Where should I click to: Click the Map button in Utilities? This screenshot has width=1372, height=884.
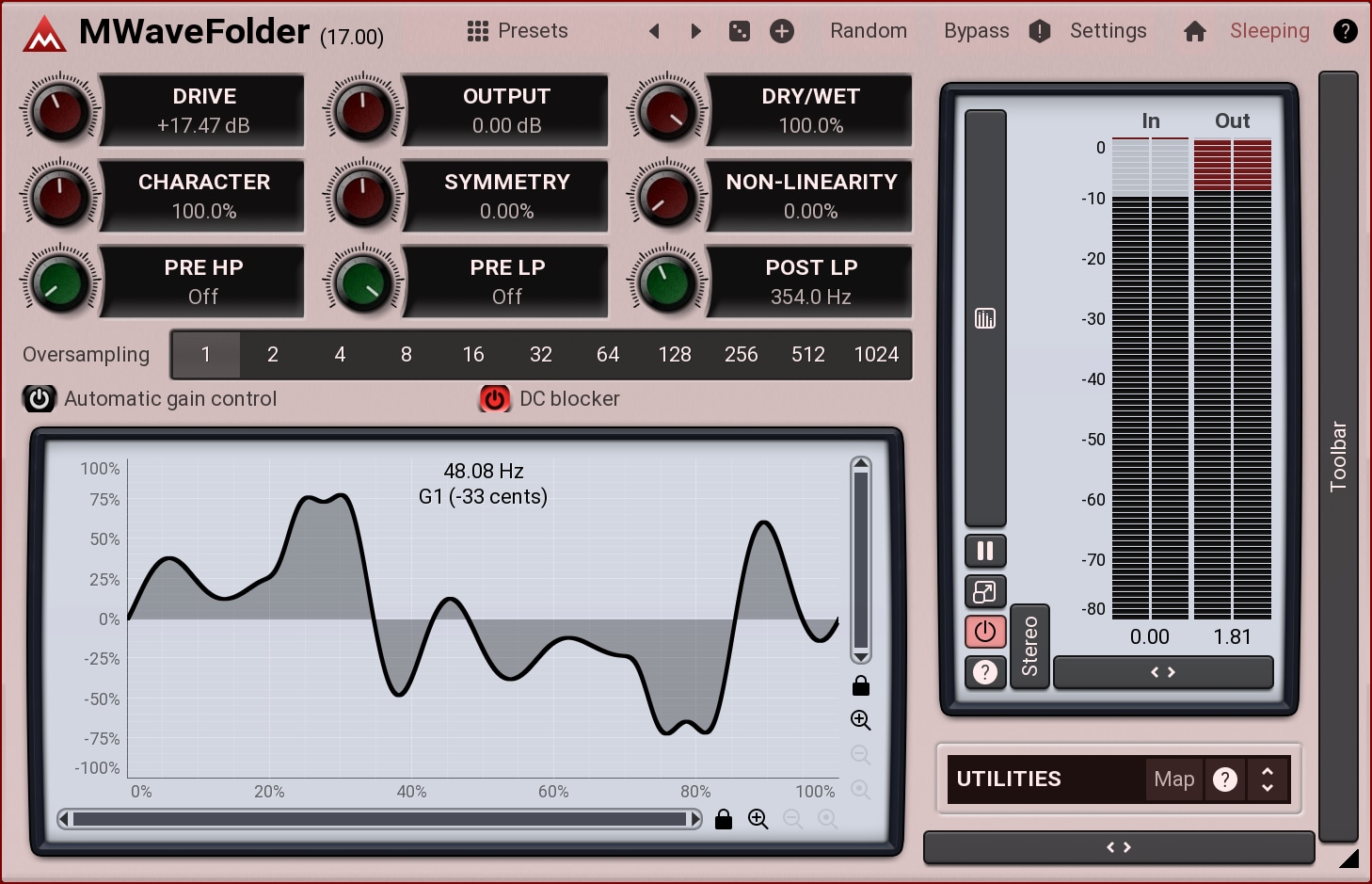coord(1173,780)
